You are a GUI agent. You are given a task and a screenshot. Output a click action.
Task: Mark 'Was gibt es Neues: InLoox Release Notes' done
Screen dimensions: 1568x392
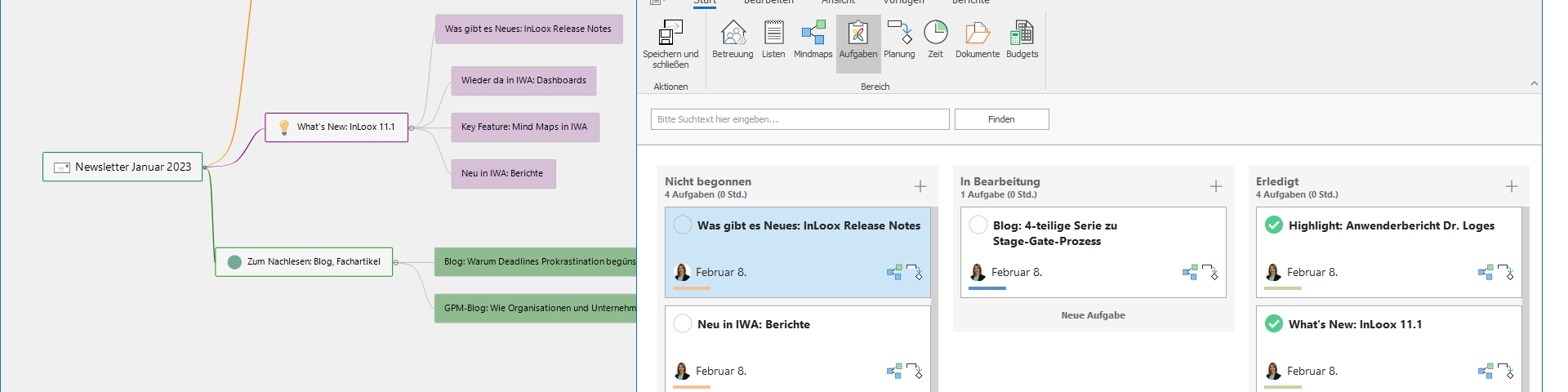pyautogui.click(x=683, y=225)
